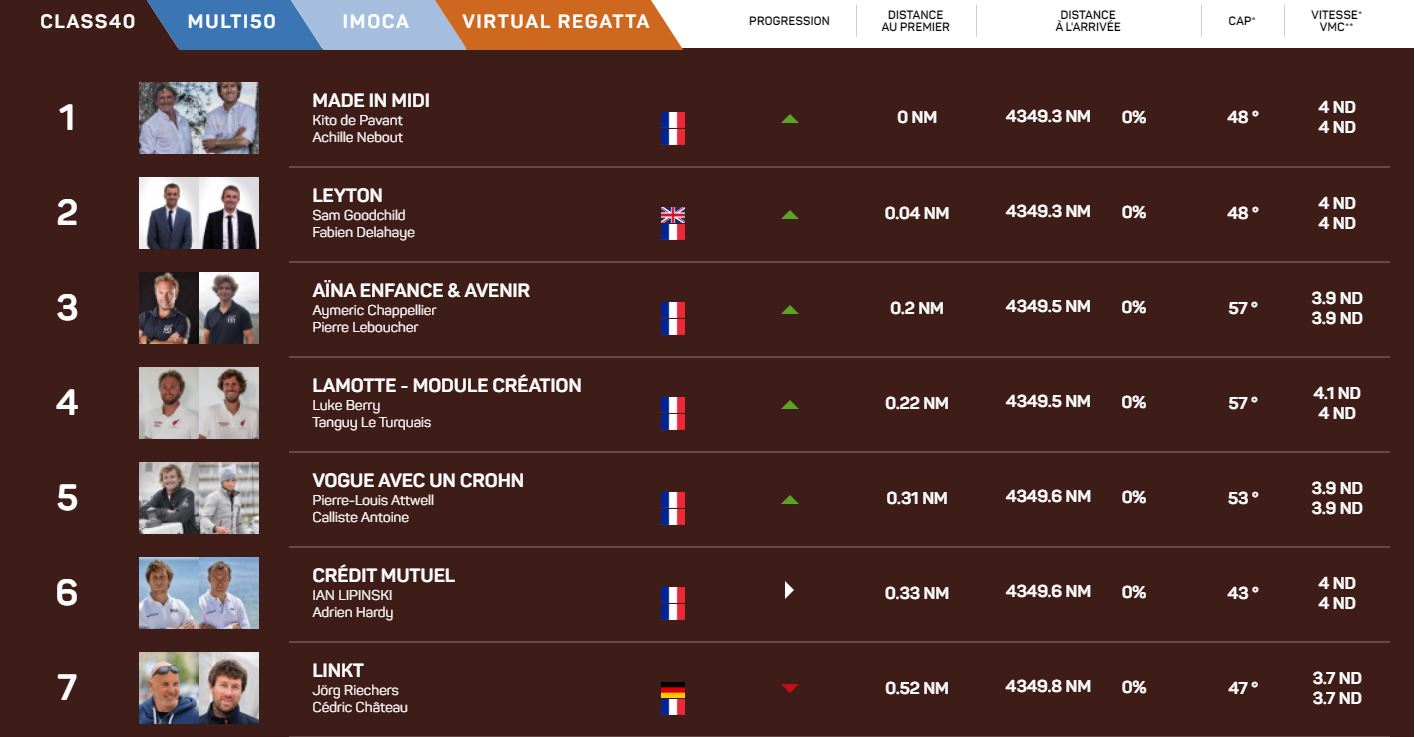The image size is (1415, 737).
Task: Click the UK flag next to Leyton
Action: click(673, 215)
